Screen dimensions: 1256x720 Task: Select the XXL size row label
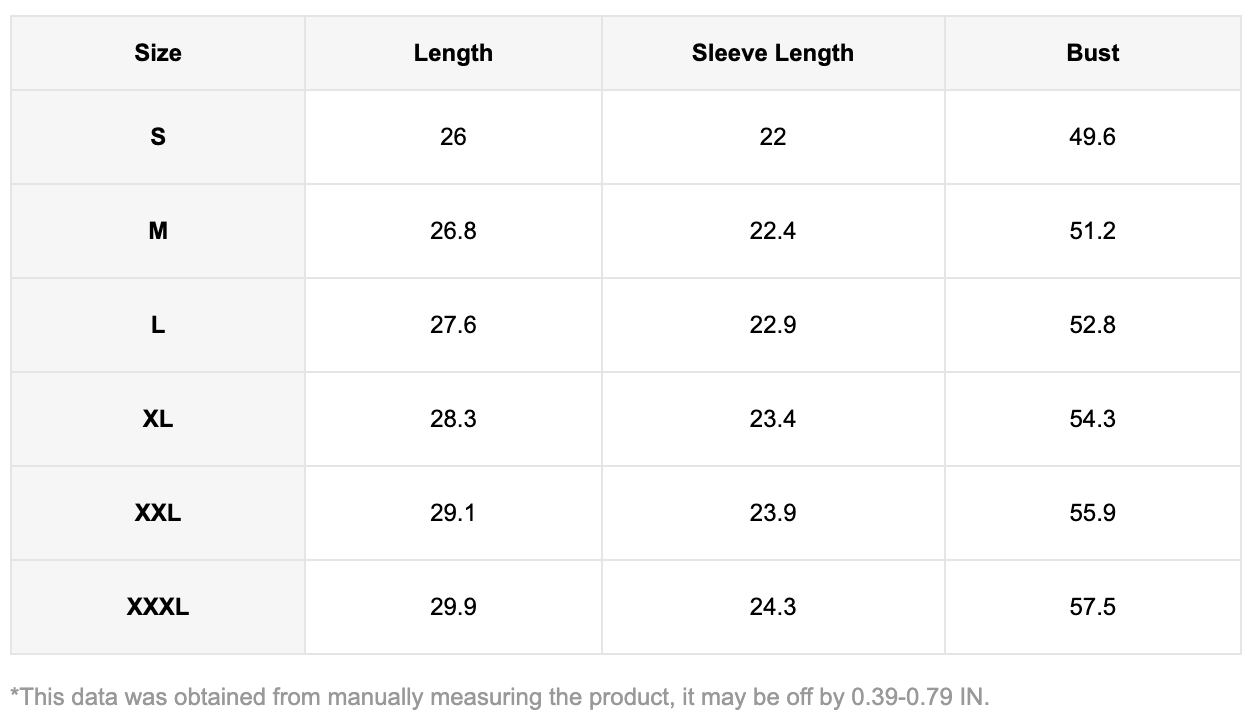158,513
